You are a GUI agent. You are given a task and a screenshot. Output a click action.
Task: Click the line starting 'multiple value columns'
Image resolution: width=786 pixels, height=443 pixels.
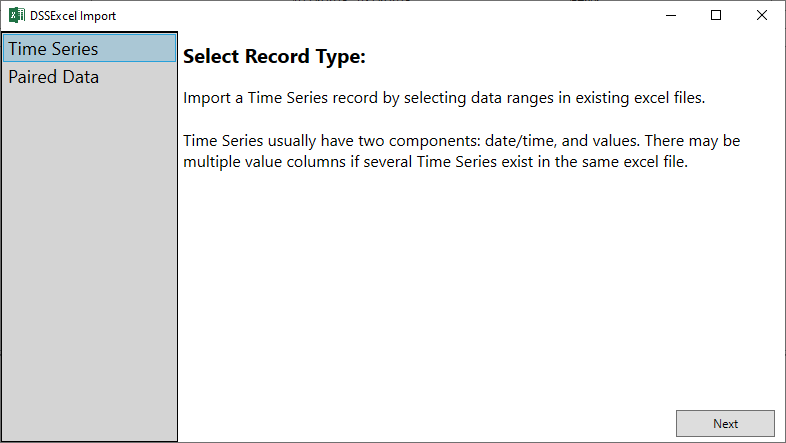click(x=435, y=162)
